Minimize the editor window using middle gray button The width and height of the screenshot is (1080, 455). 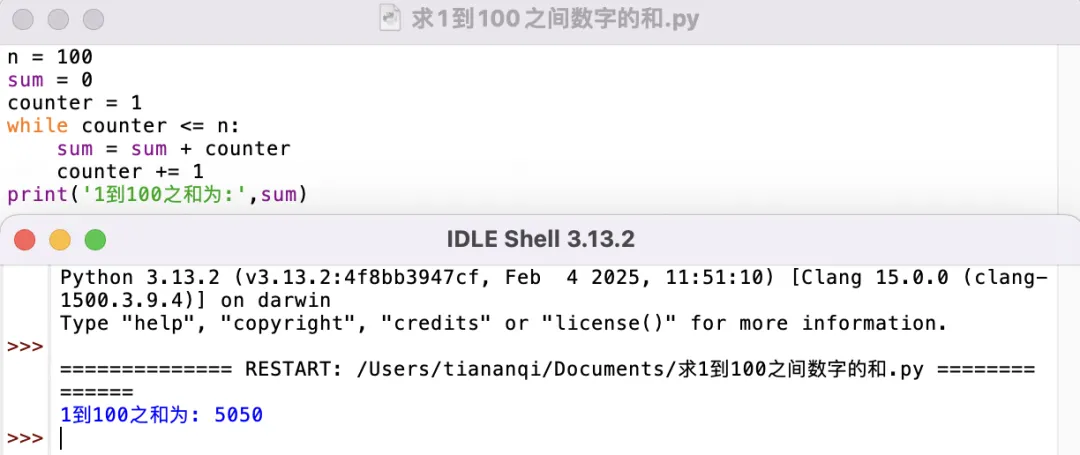(x=59, y=19)
